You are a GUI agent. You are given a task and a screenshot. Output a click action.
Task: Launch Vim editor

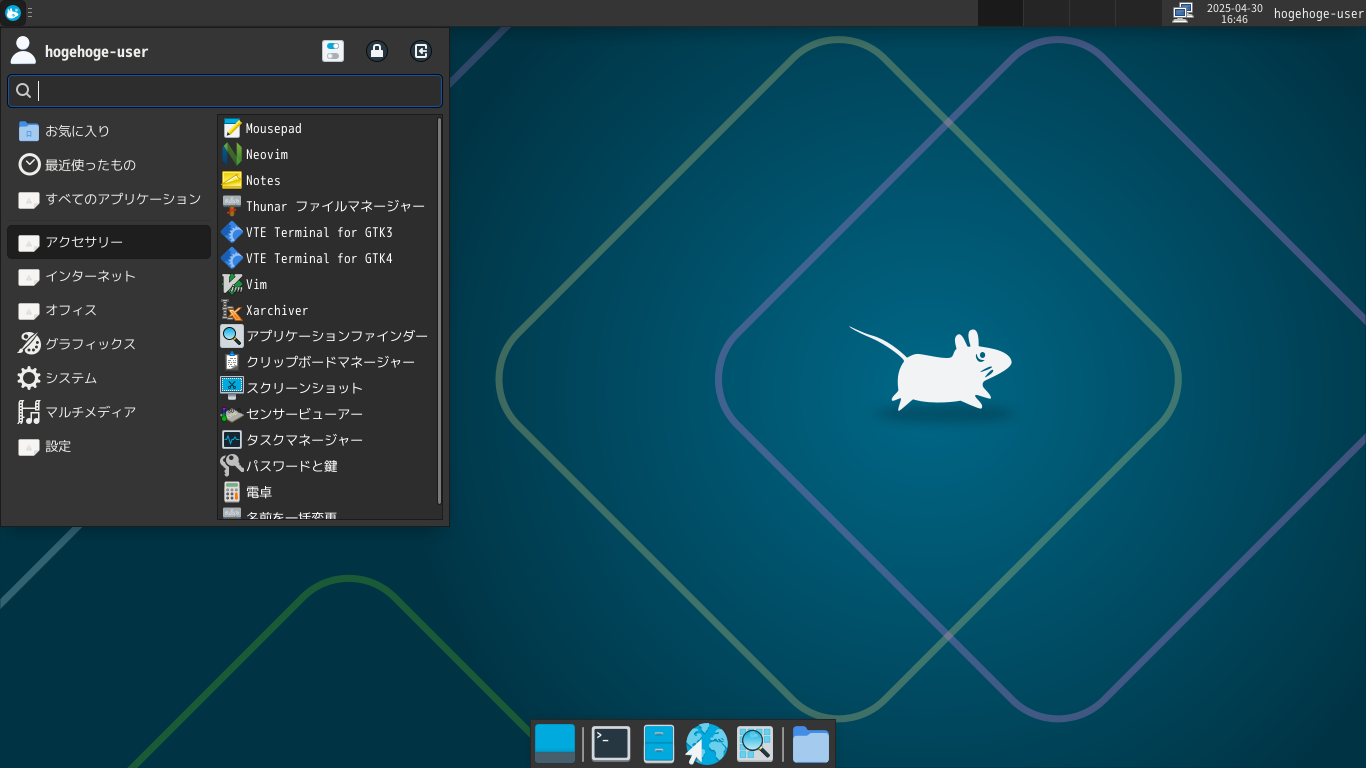(256, 285)
